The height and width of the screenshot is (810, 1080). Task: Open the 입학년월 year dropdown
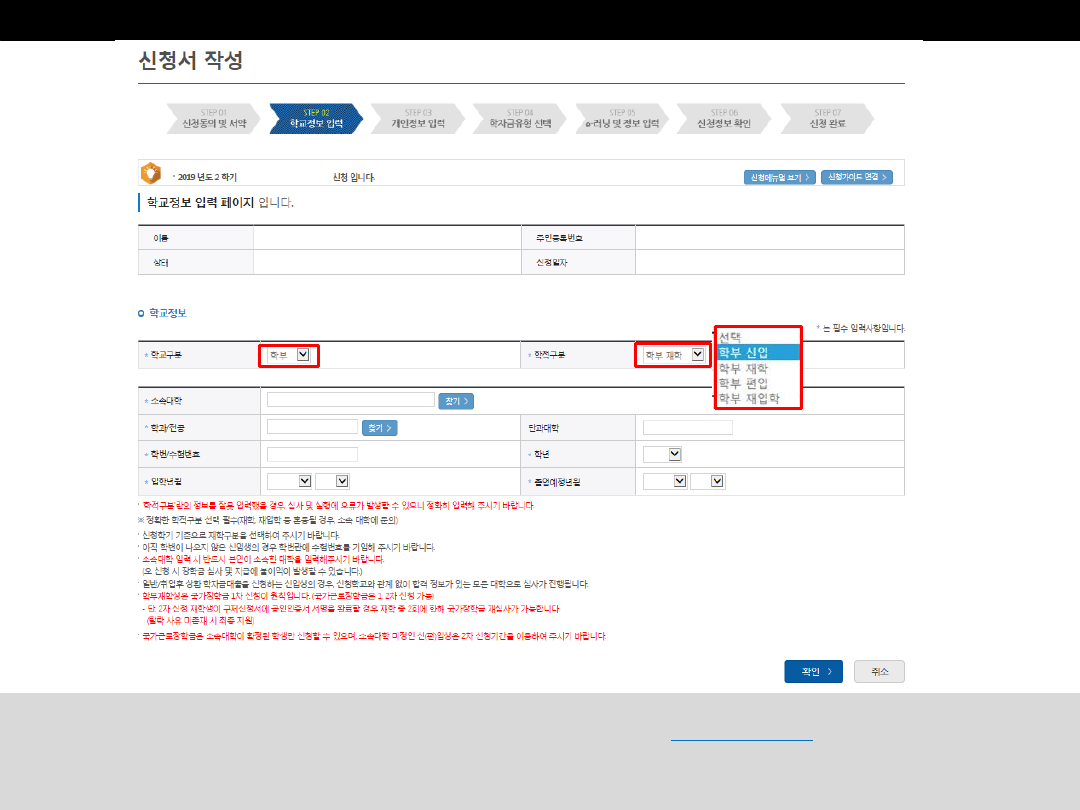coord(289,481)
